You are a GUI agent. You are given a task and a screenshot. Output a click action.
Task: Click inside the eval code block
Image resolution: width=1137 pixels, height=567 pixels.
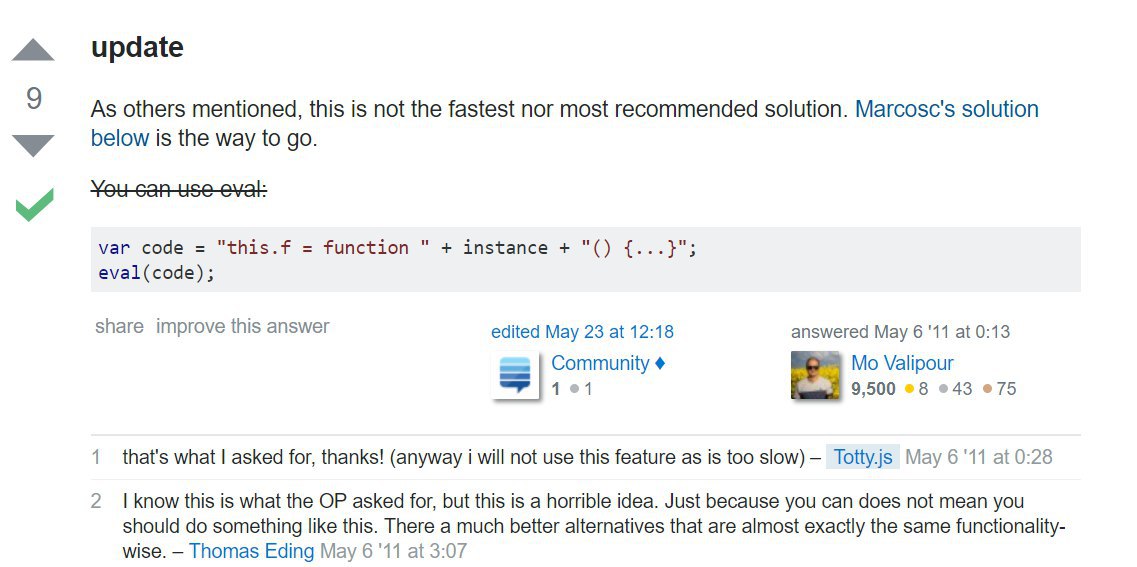585,260
